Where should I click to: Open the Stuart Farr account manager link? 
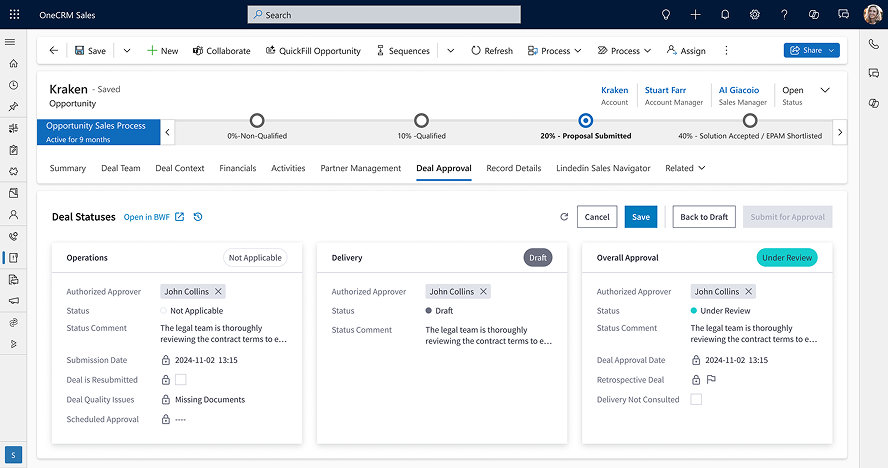click(665, 90)
